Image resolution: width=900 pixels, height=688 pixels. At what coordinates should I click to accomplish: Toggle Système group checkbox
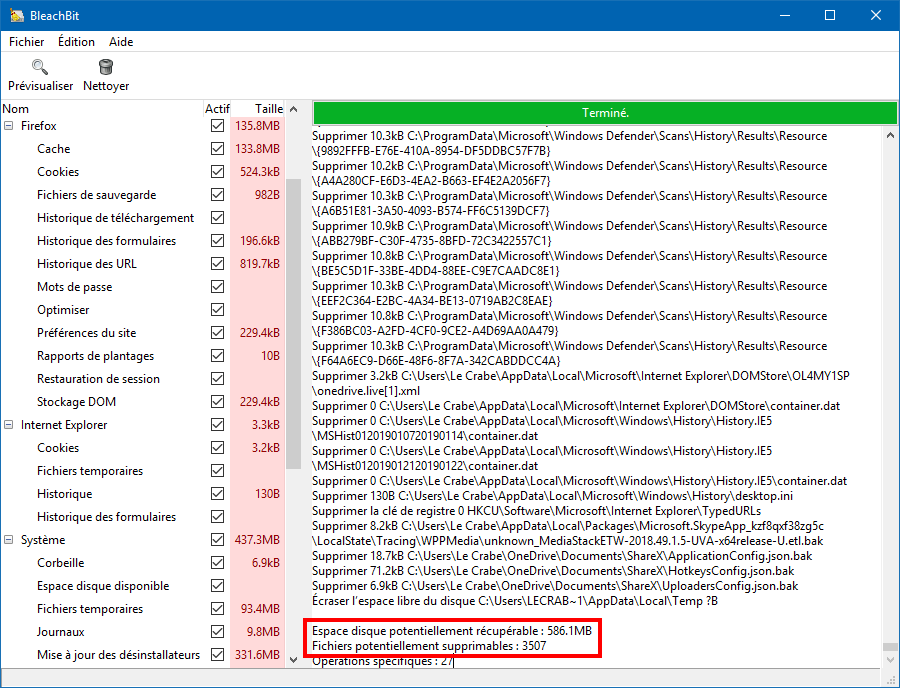click(x=218, y=539)
